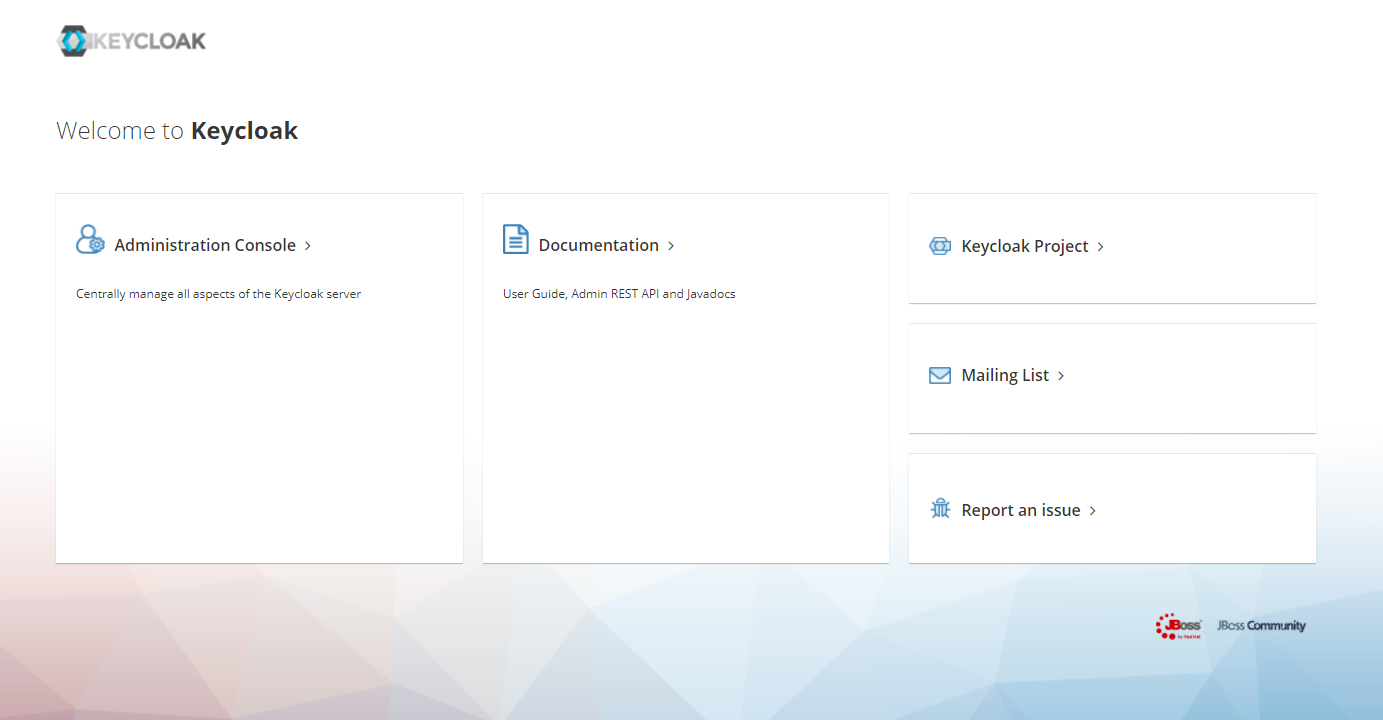This screenshot has height=720, width=1383.
Task: Select the Report an issue link
Action: 1020,510
